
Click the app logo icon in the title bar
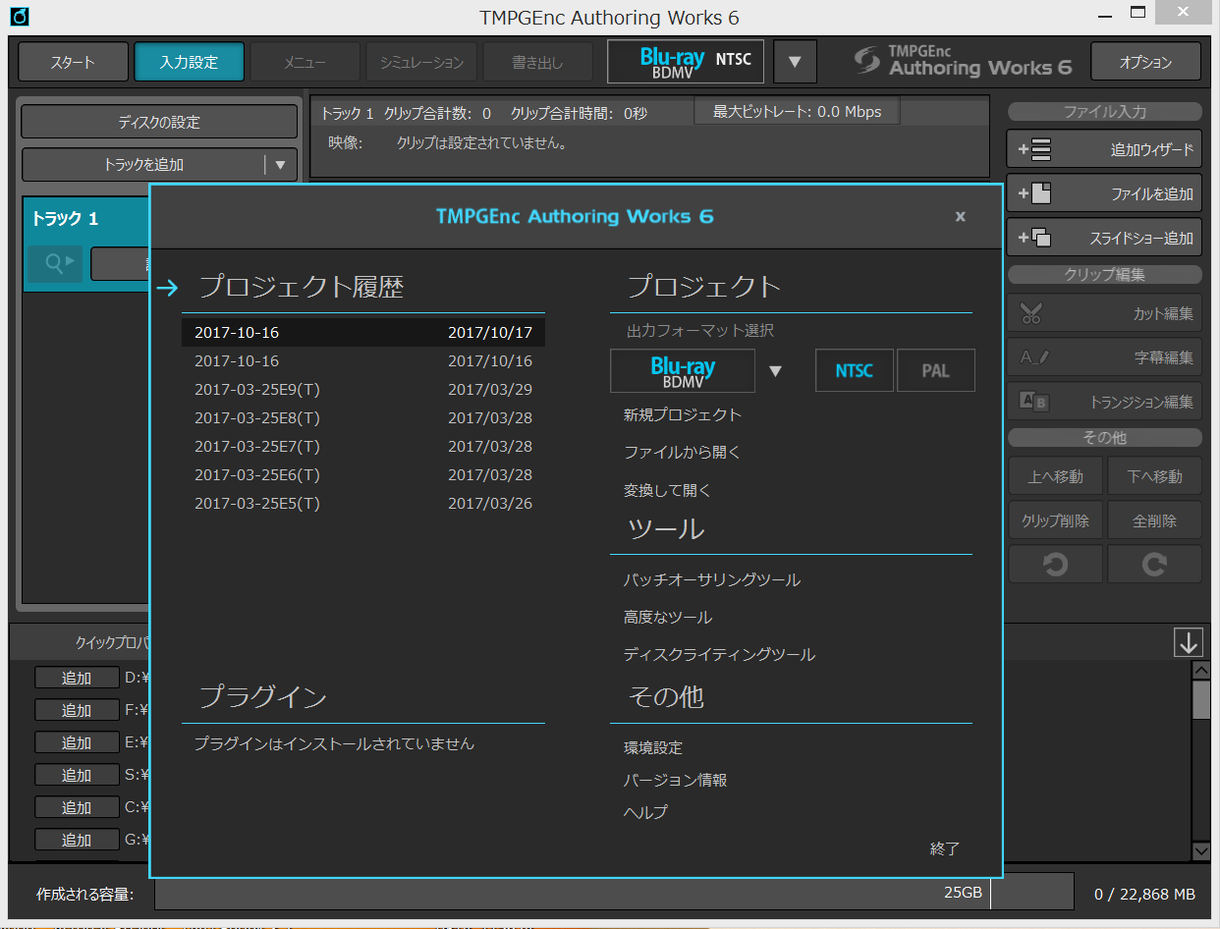pos(19,17)
